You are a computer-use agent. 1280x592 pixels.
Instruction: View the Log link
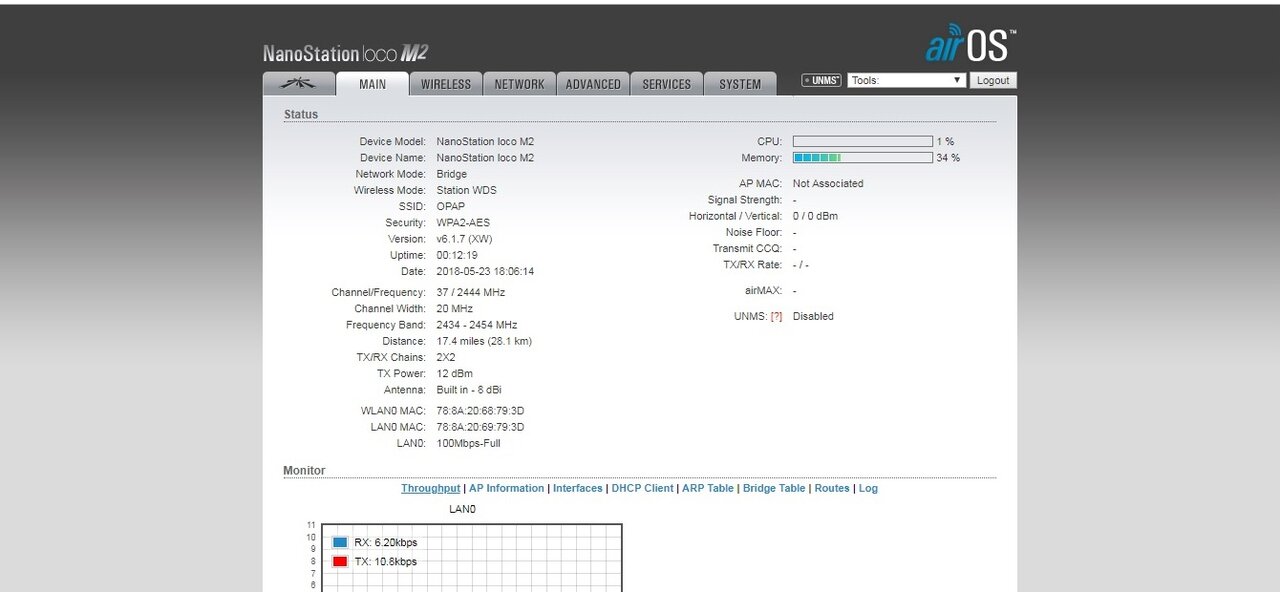pos(868,488)
